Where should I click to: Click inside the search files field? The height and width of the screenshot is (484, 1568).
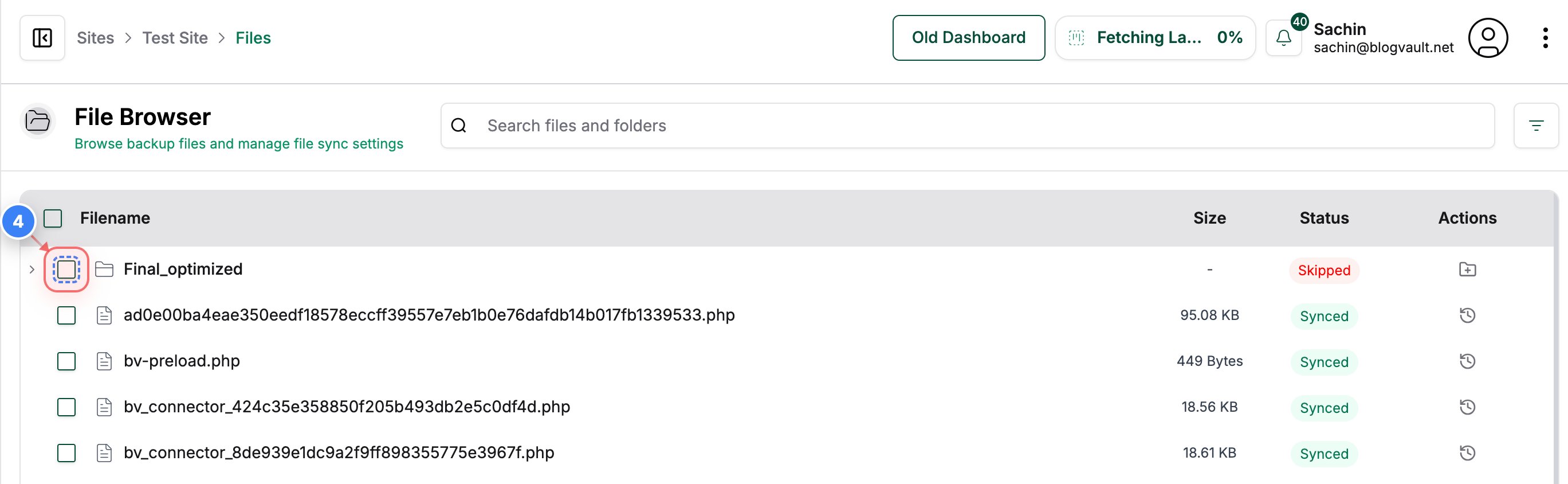730,126
